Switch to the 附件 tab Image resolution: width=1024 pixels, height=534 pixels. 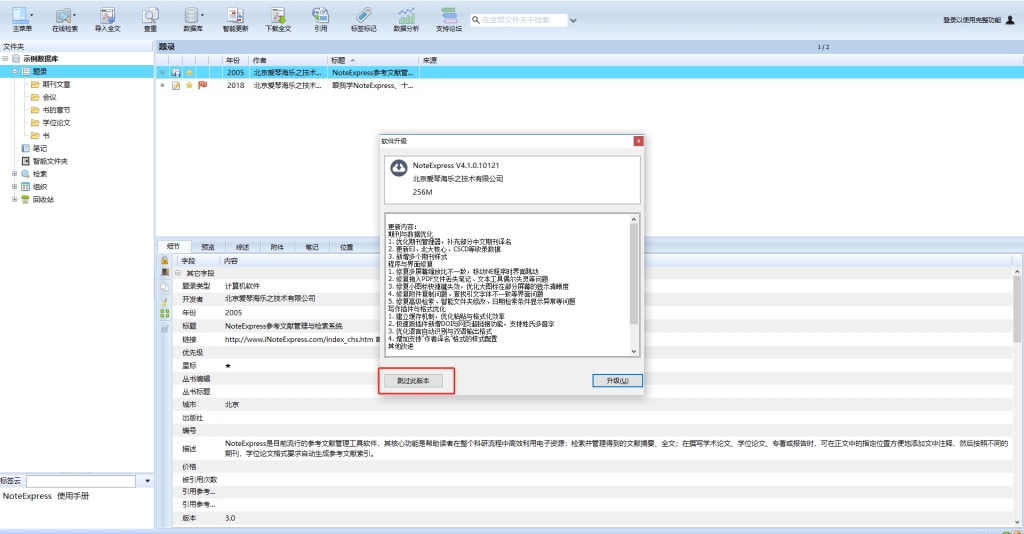[x=277, y=246]
